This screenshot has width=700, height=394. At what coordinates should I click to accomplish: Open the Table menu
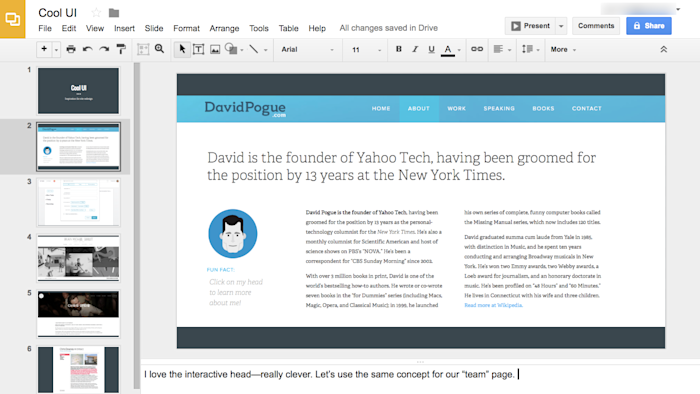pos(288,28)
